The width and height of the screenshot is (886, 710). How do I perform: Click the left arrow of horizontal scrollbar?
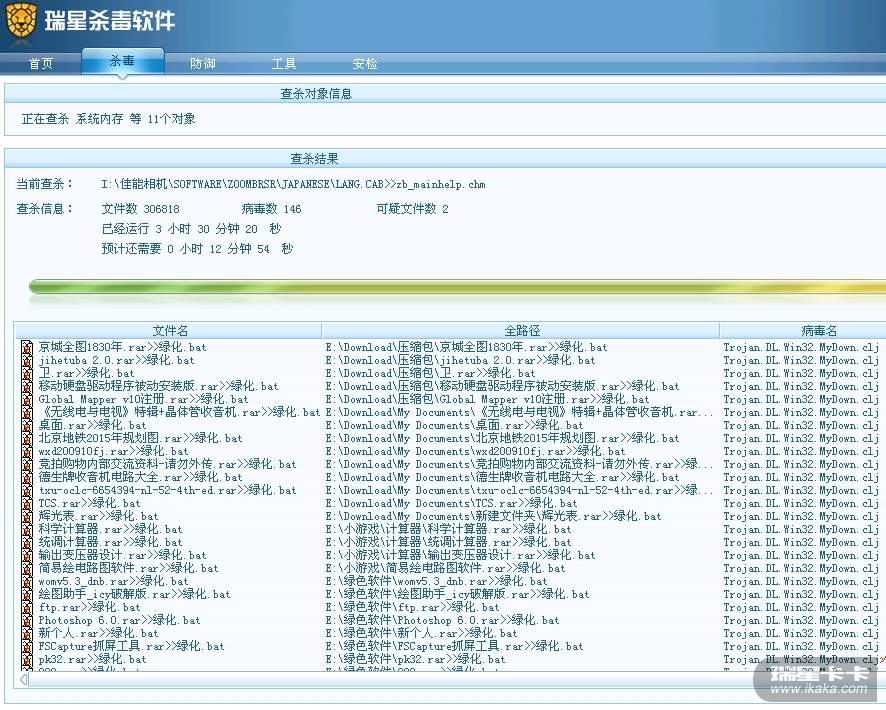pyautogui.click(x=23, y=679)
